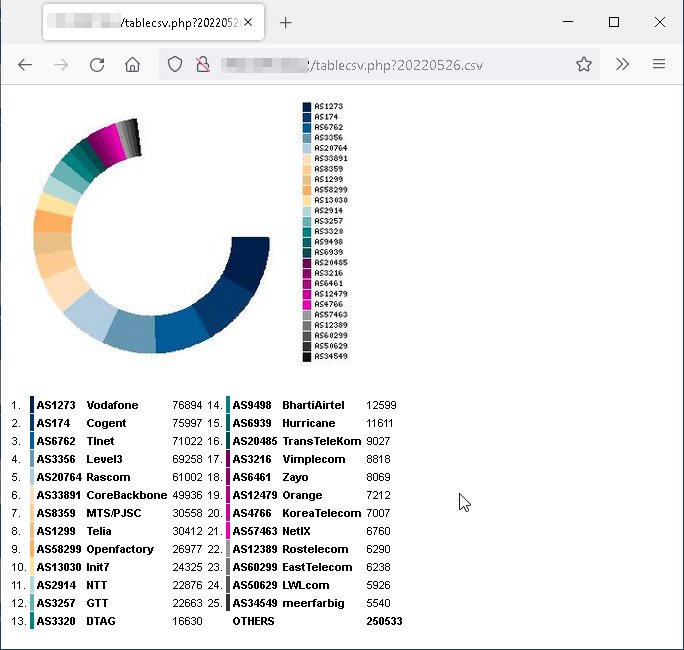Open a new browser tab
The height and width of the screenshot is (650, 684).
pos(285,22)
